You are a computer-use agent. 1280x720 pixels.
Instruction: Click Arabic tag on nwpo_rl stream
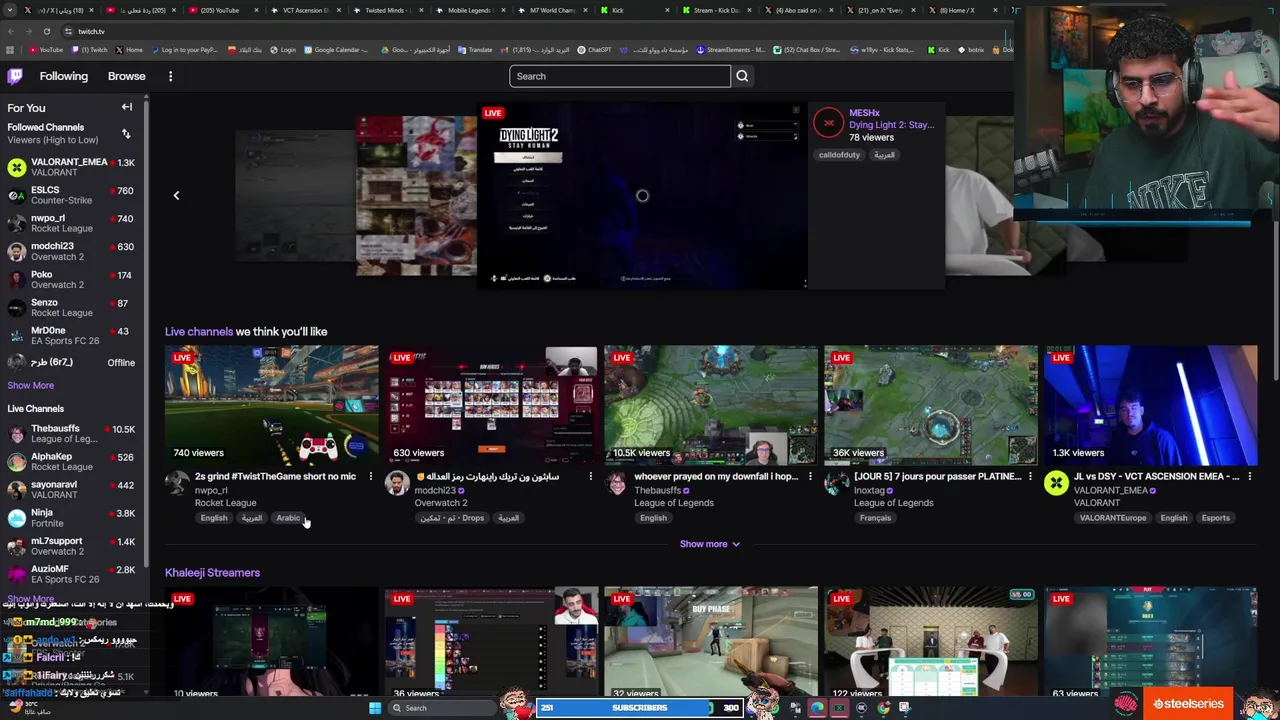click(x=288, y=518)
